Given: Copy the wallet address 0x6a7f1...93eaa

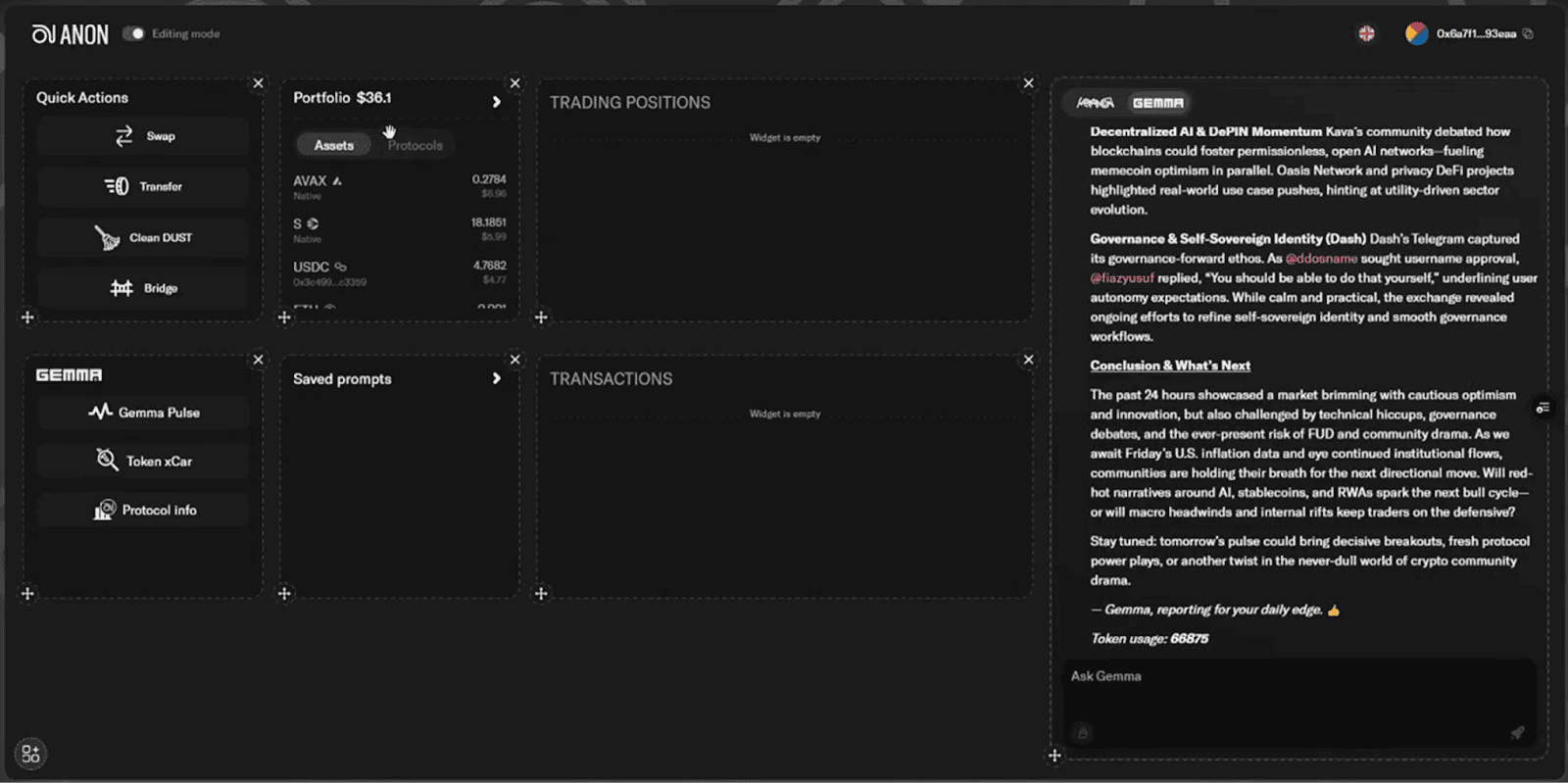Looking at the screenshot, I should click(x=1528, y=33).
